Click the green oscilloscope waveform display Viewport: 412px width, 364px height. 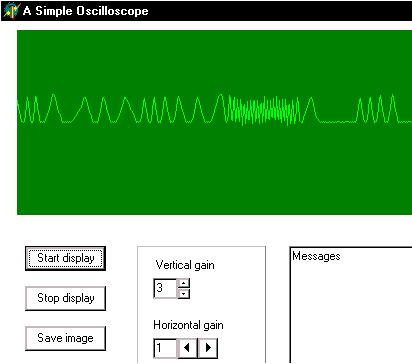click(x=214, y=122)
